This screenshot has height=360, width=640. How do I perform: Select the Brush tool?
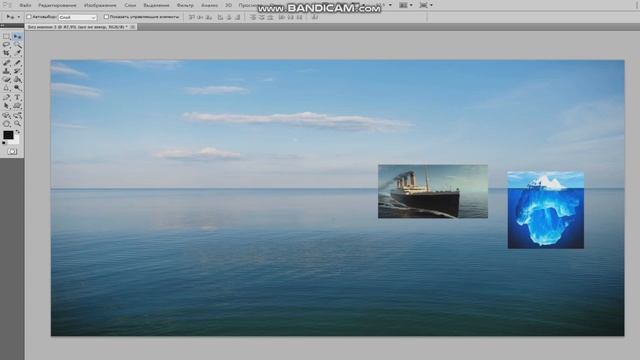[x=17, y=63]
